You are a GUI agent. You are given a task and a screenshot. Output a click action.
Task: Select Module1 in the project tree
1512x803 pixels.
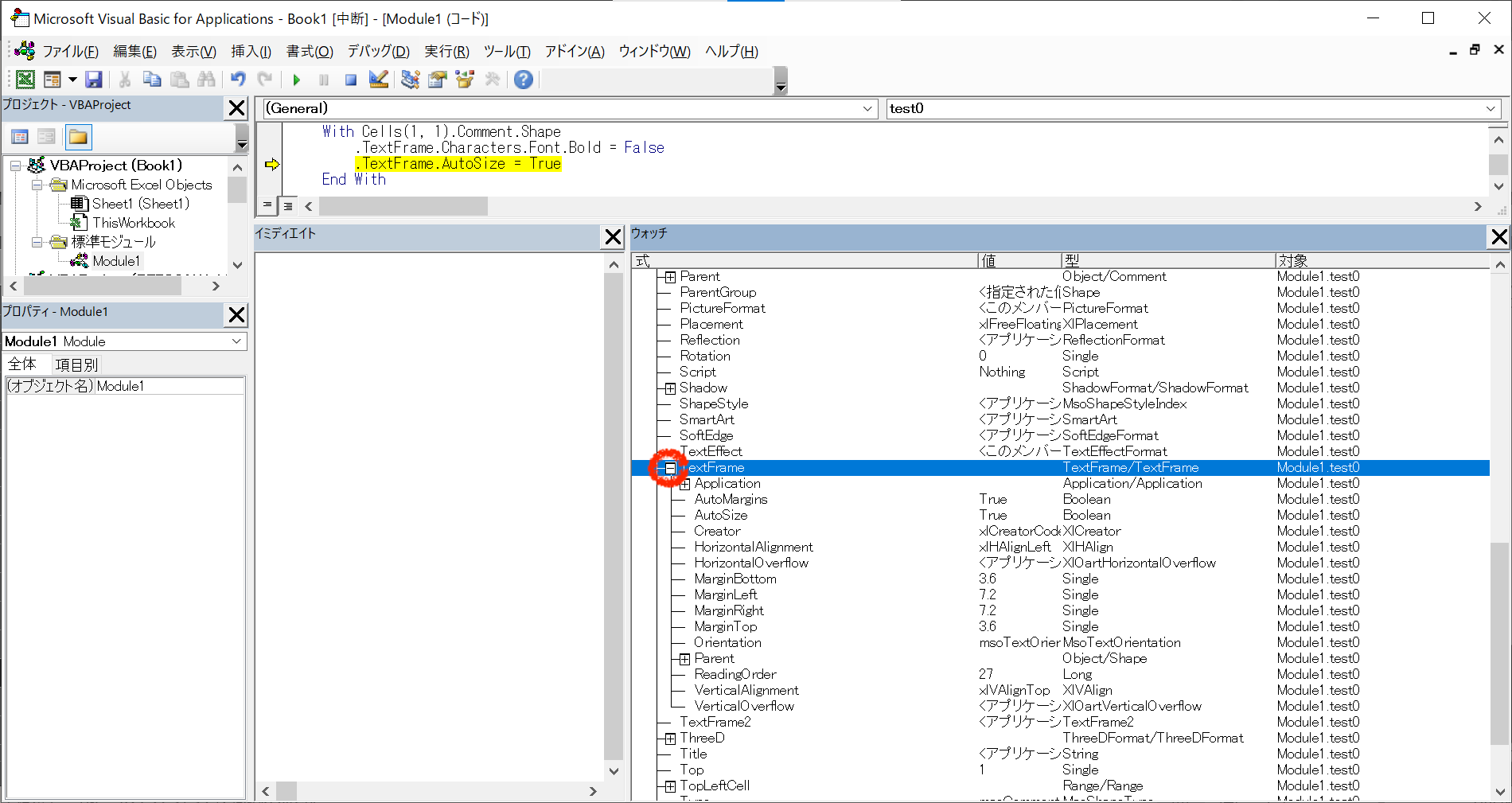116,261
